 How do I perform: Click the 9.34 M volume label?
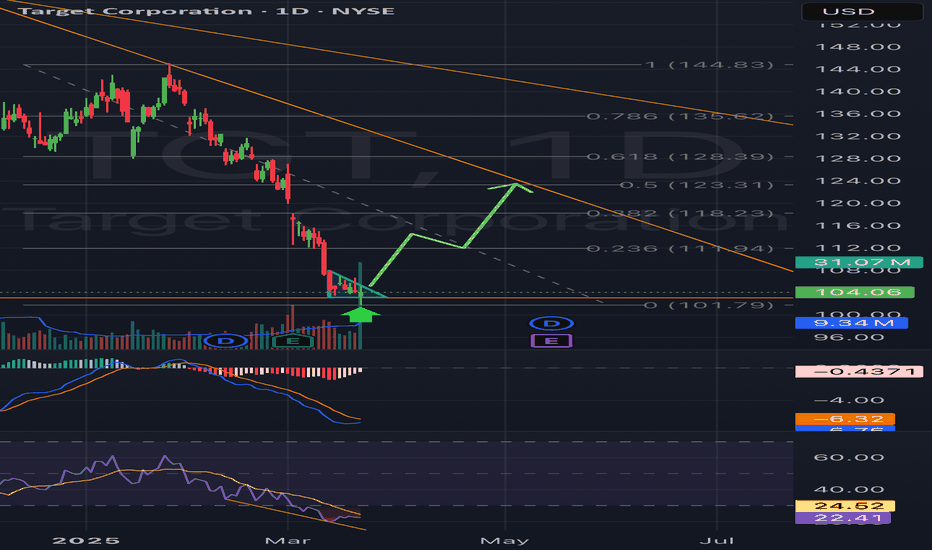851,323
